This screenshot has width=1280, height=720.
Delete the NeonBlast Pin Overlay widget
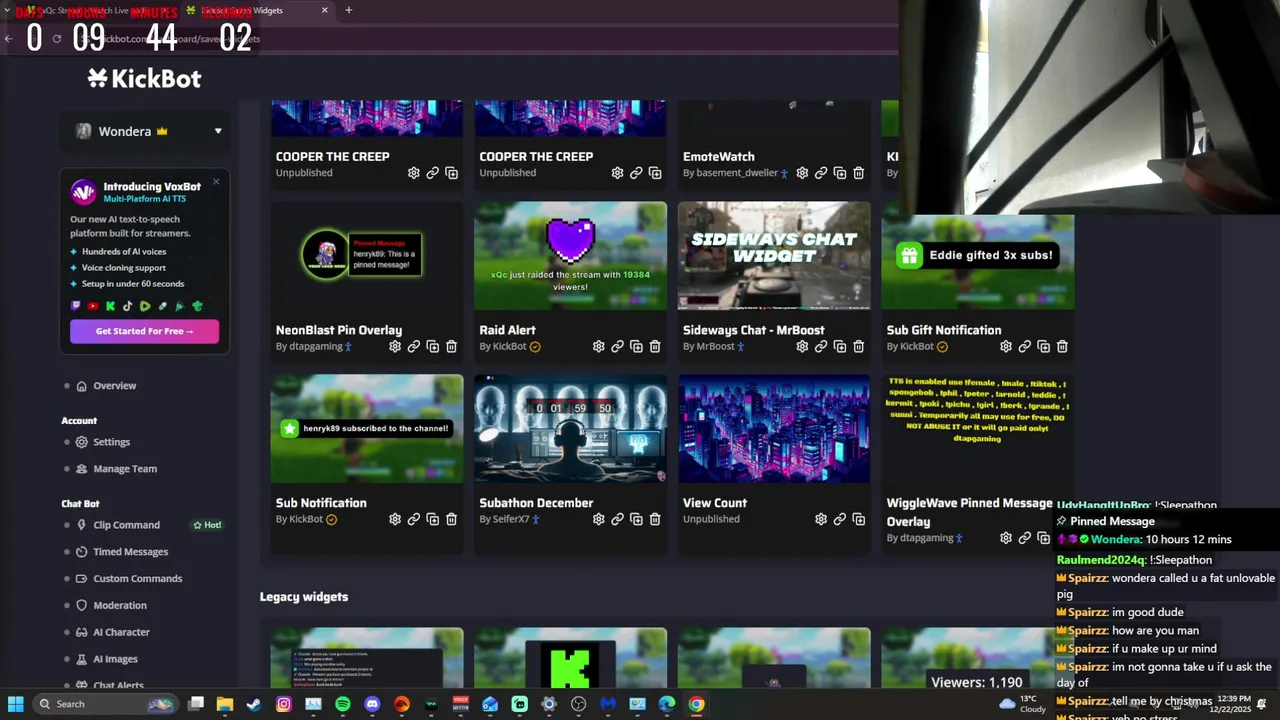click(451, 346)
